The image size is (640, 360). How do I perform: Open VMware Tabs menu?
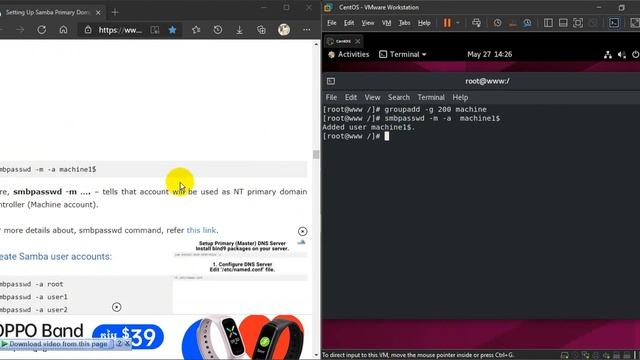(404, 23)
